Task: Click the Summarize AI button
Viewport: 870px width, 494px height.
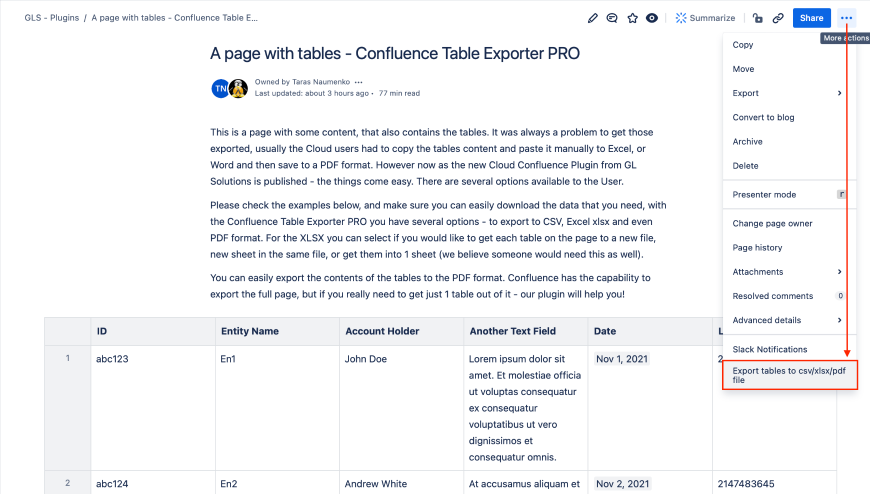Action: pyautogui.click(x=706, y=18)
